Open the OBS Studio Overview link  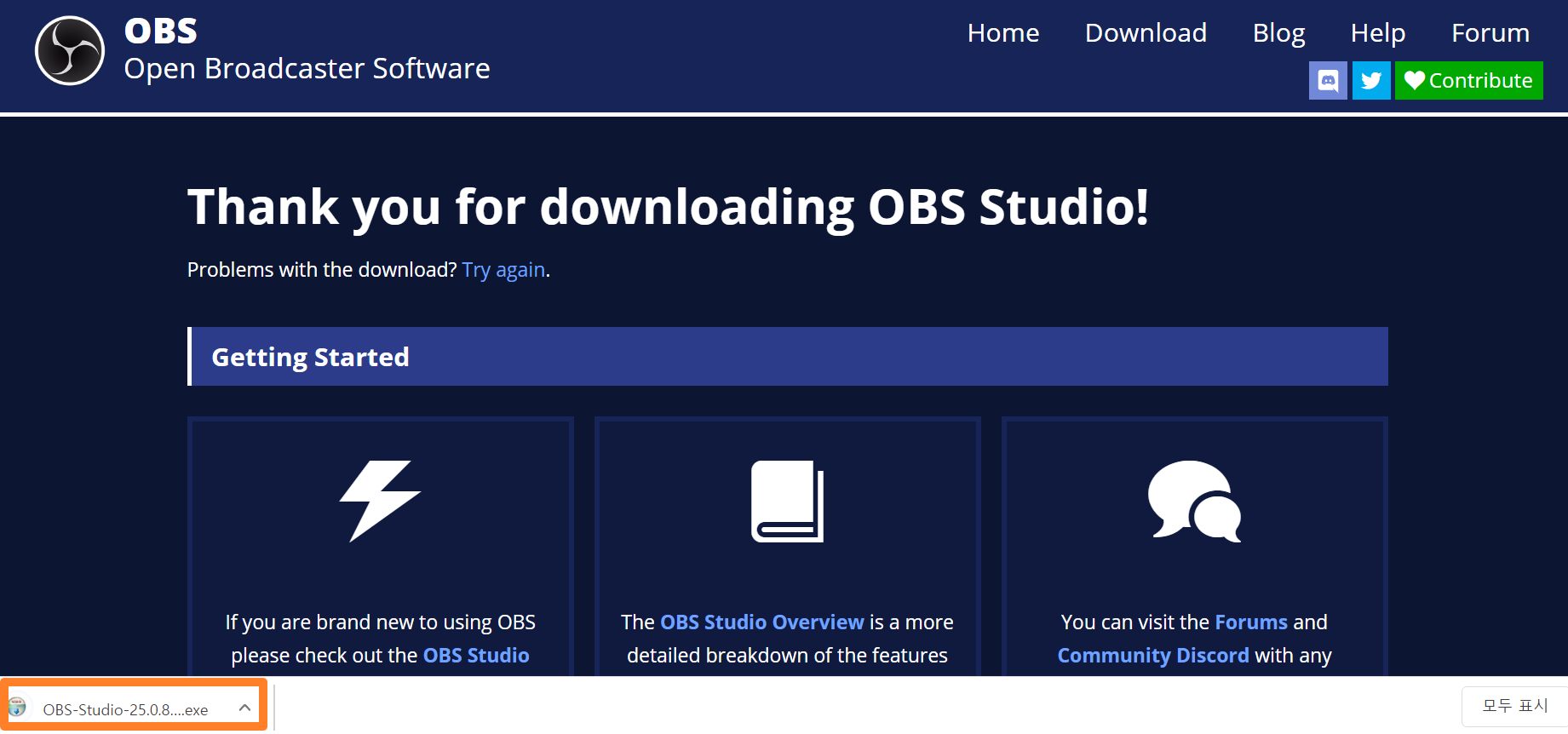tap(762, 622)
